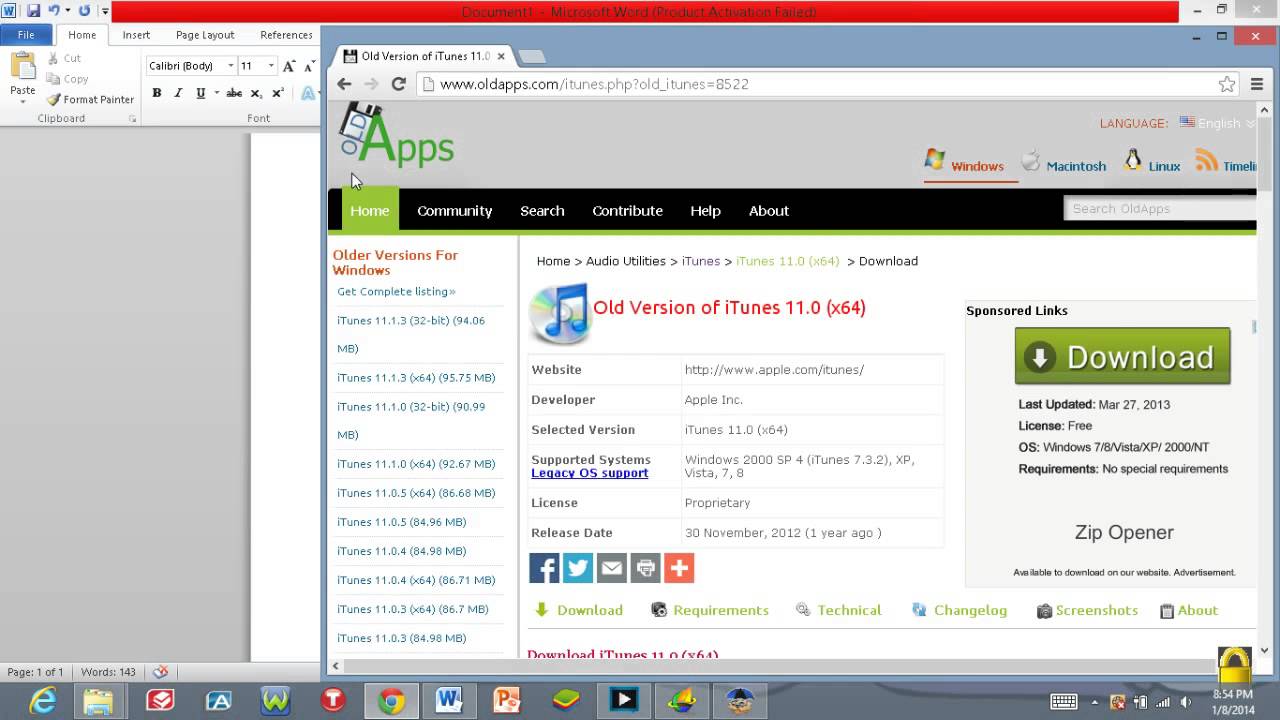Open the Legacy OS support link
This screenshot has height=720, width=1280.
pyautogui.click(x=589, y=473)
